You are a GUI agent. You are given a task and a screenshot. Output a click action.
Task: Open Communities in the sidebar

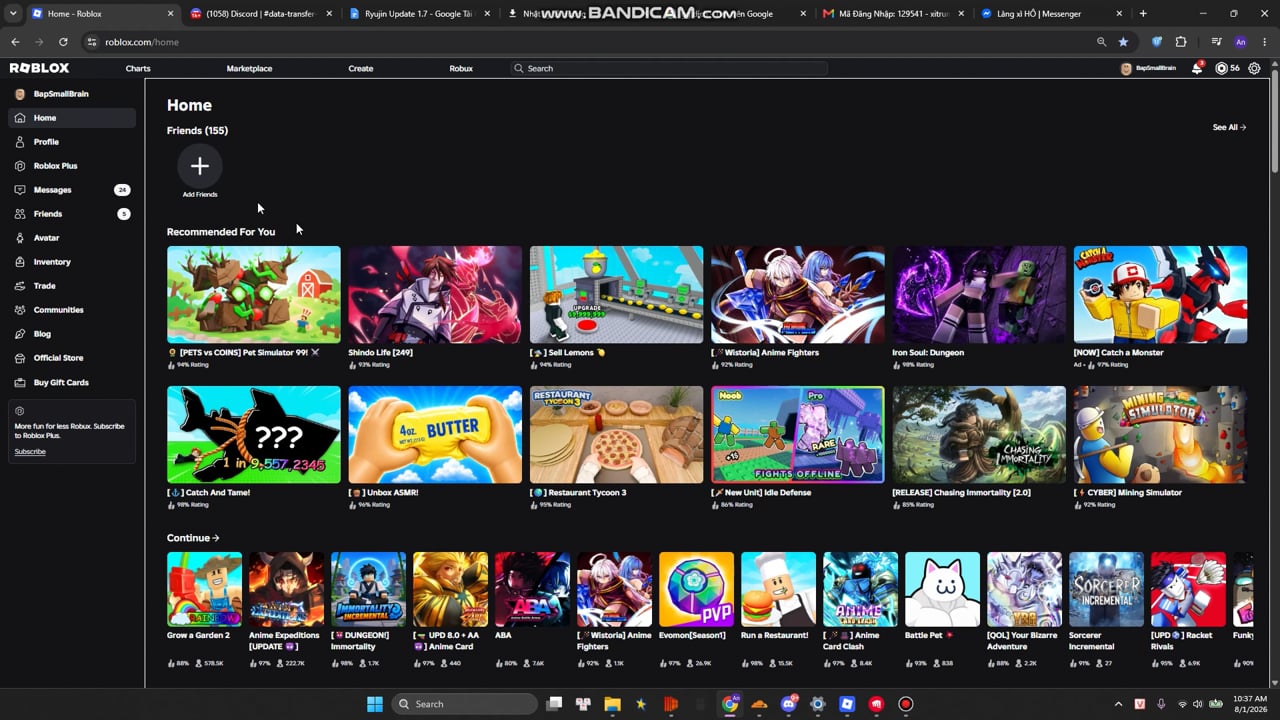72,310
